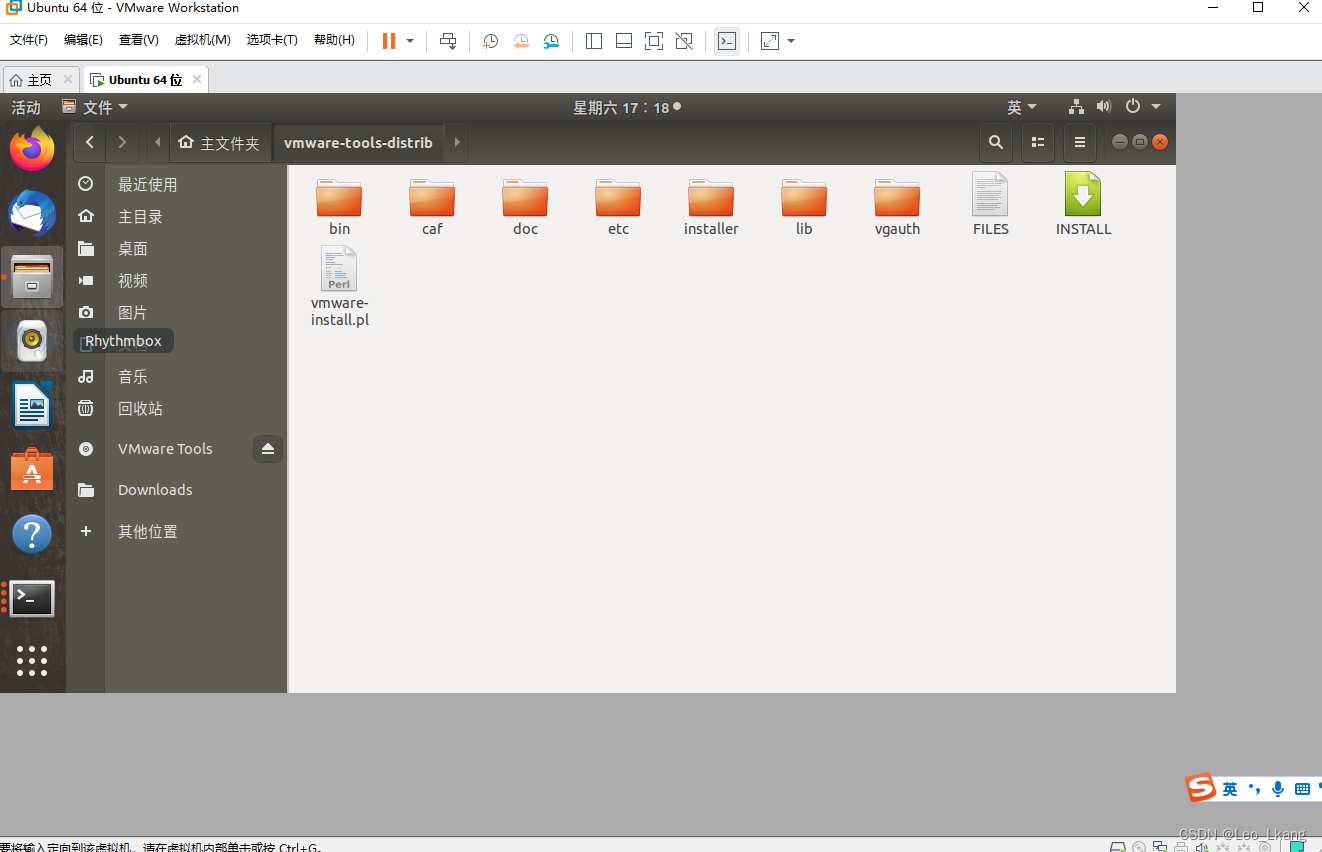
Task: Open the Files hamburger menu
Action: [x=1080, y=143]
